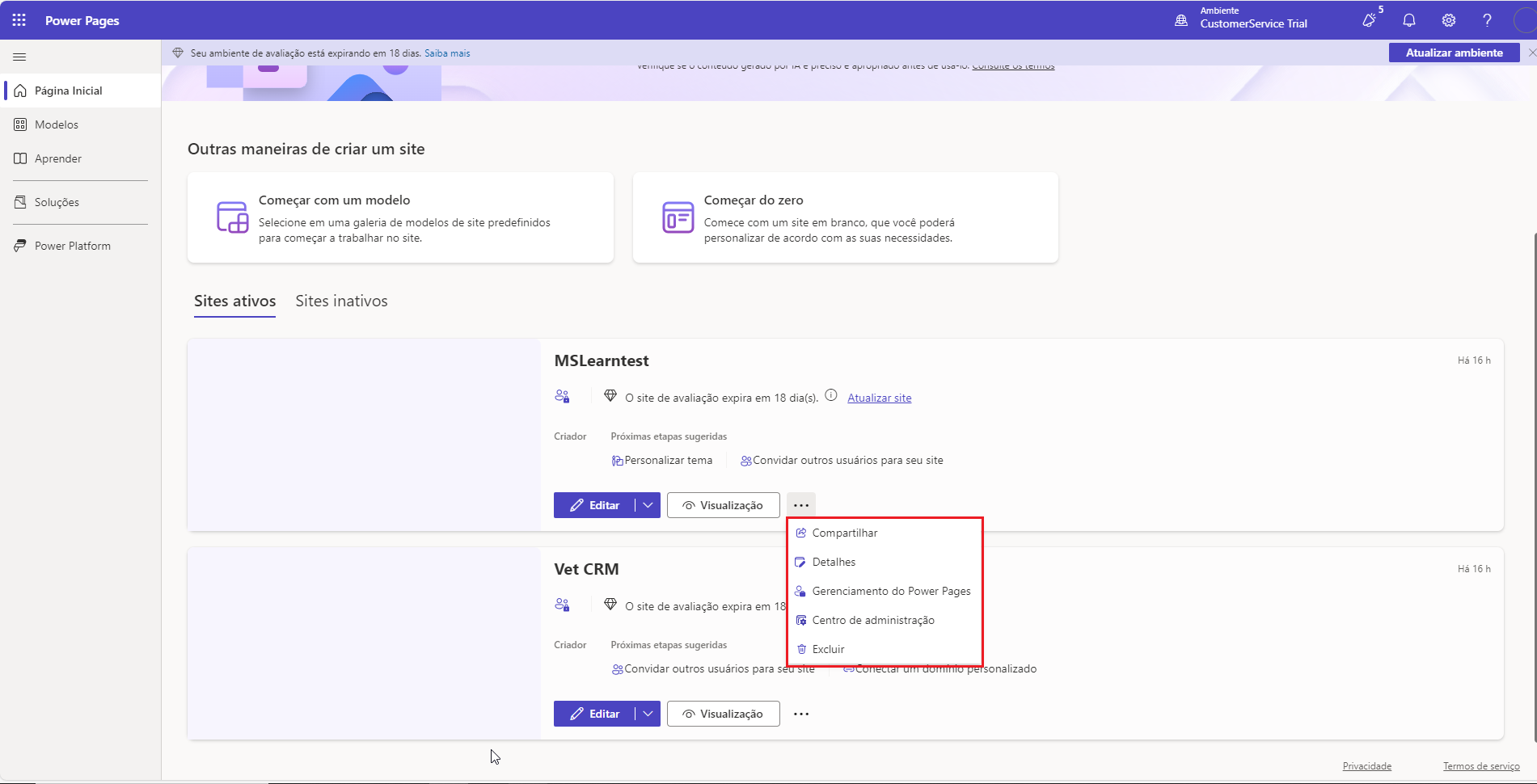Click Convidar outros usuários for MSLearntest
This screenshot has width=1537, height=784.
pyautogui.click(x=842, y=461)
